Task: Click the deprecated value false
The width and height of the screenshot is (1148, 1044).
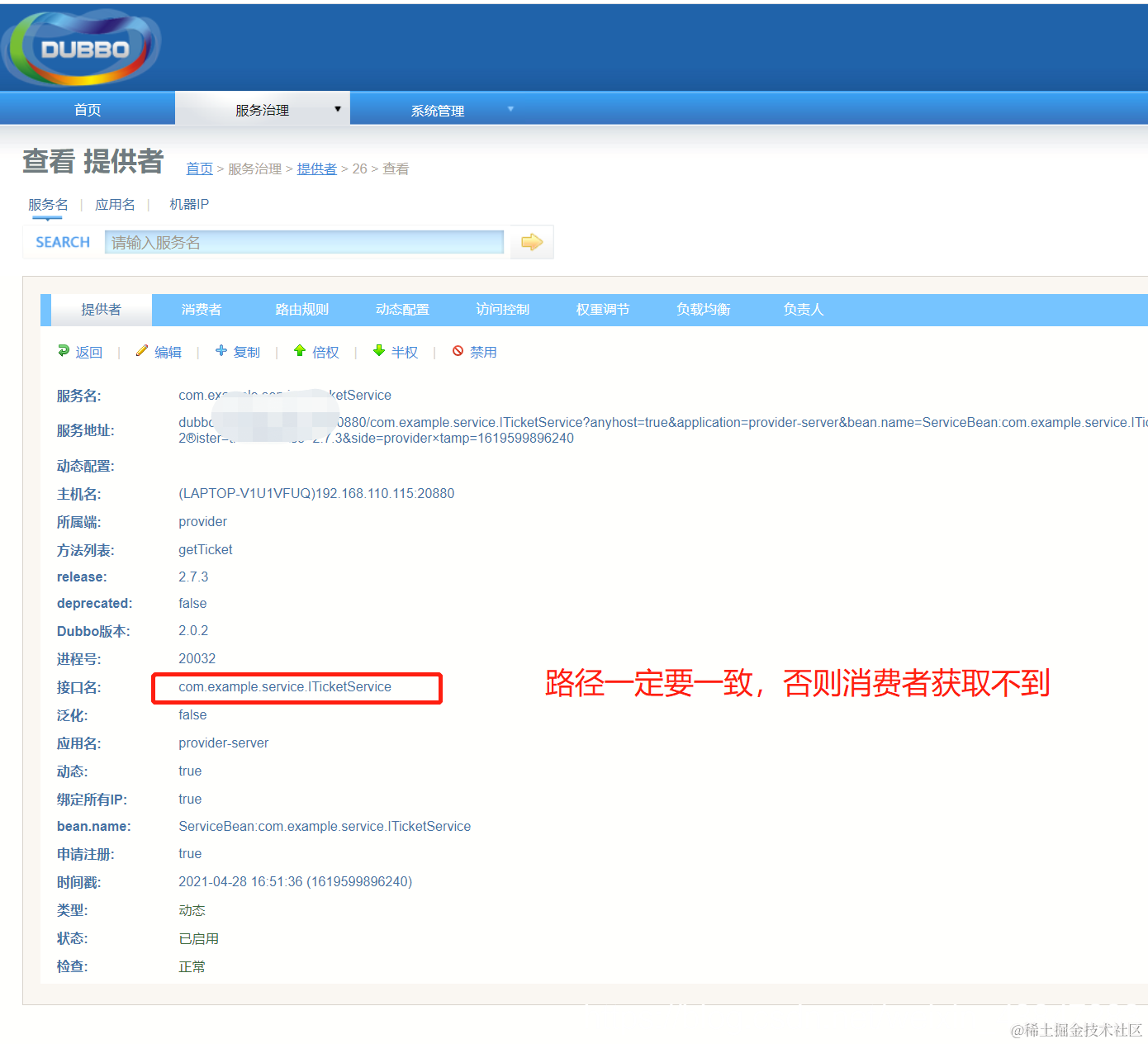Action: (192, 603)
